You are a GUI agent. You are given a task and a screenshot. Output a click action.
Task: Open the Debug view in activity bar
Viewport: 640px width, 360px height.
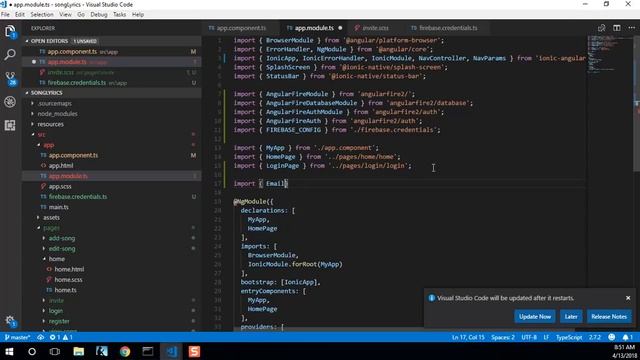coord(10,102)
